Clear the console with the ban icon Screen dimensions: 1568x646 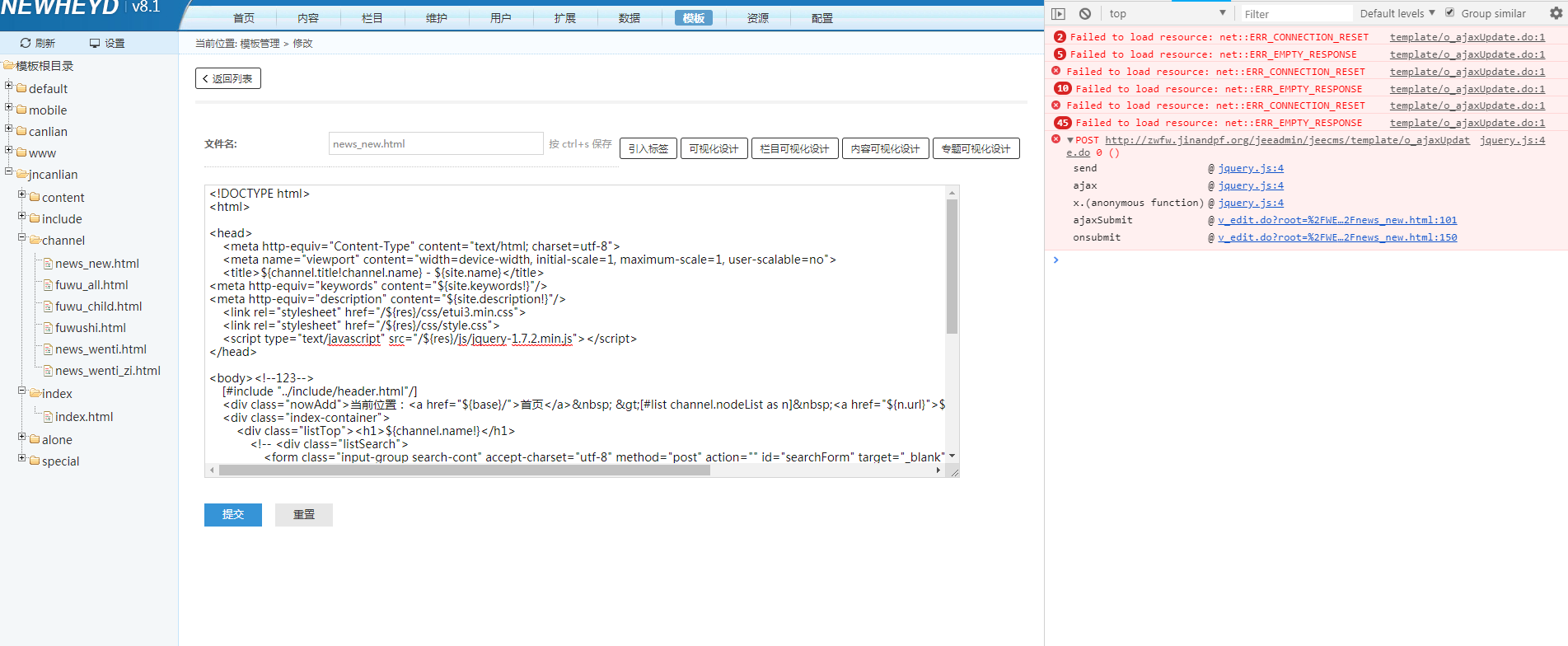1085,14
